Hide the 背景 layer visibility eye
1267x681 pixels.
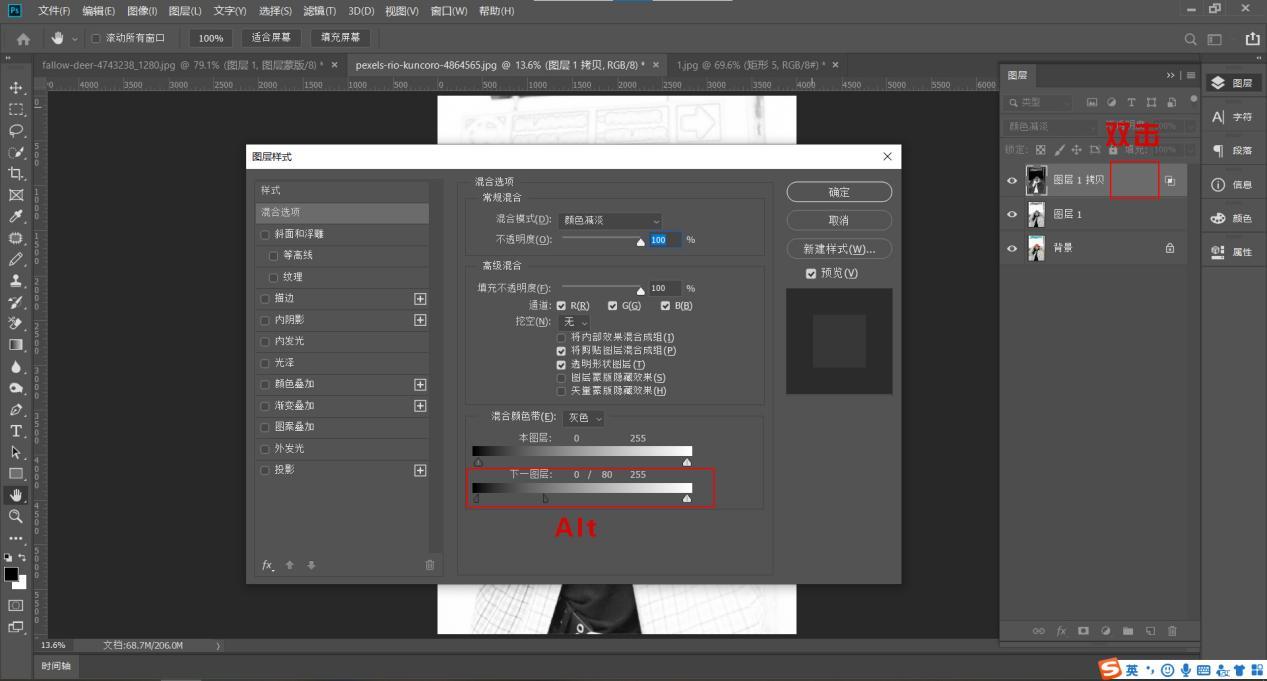1011,248
